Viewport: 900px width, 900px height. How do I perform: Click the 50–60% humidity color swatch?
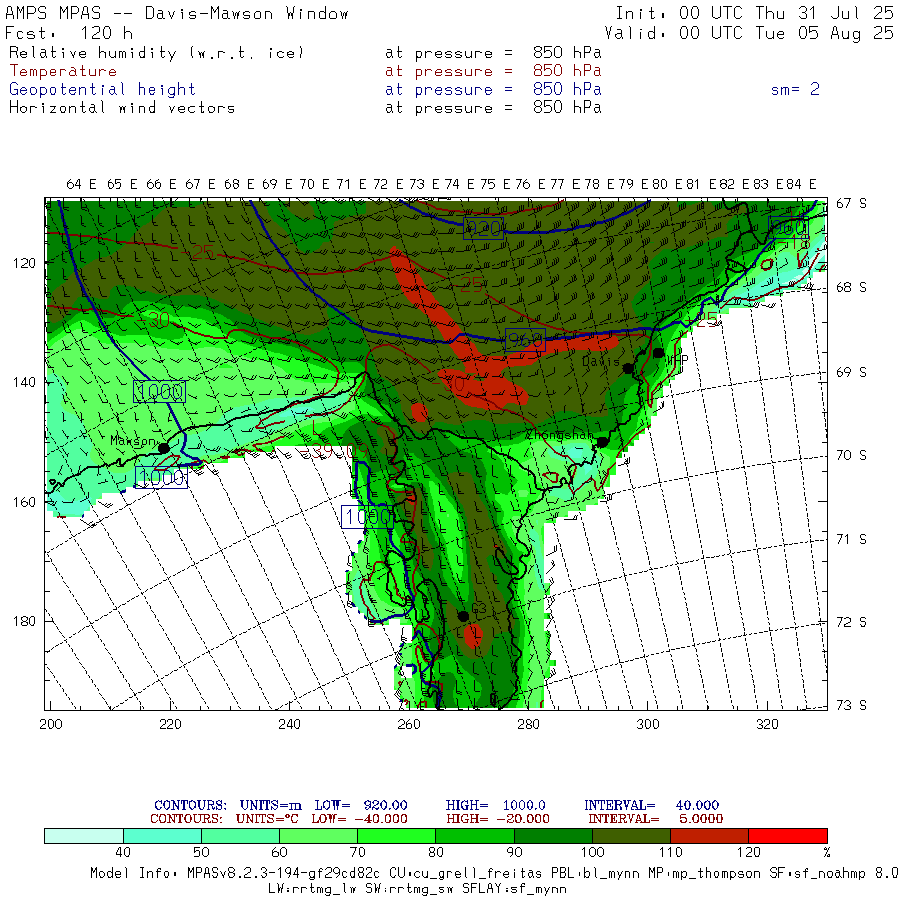tap(240, 836)
